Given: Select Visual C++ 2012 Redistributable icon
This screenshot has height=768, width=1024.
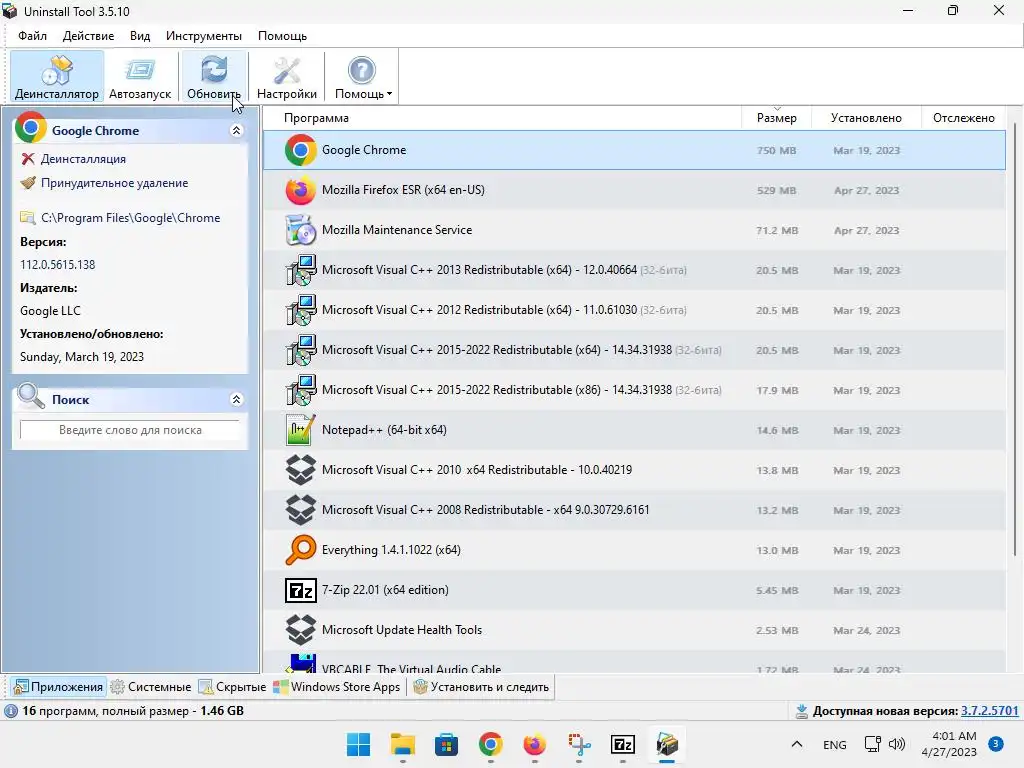Looking at the screenshot, I should [x=300, y=310].
